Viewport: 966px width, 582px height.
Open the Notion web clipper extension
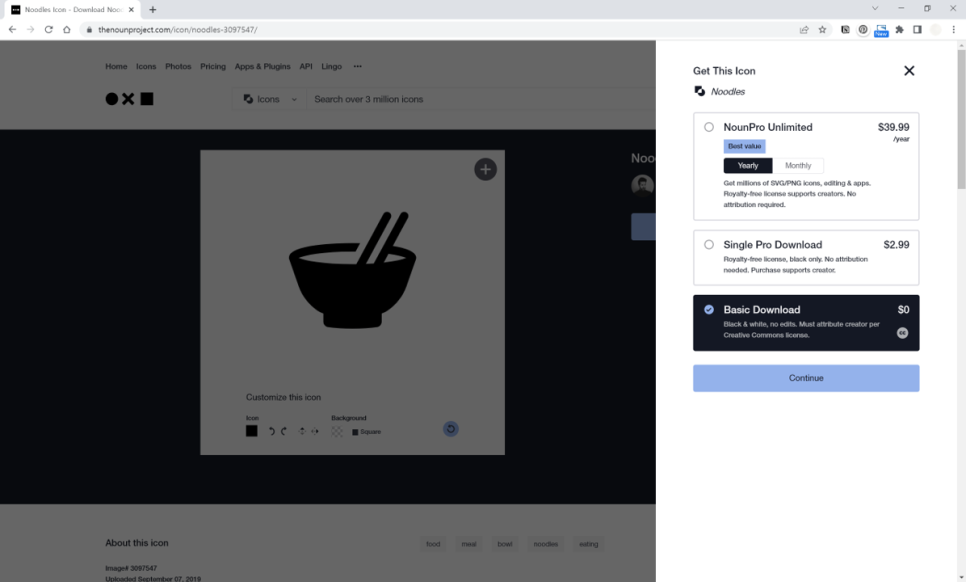click(845, 30)
